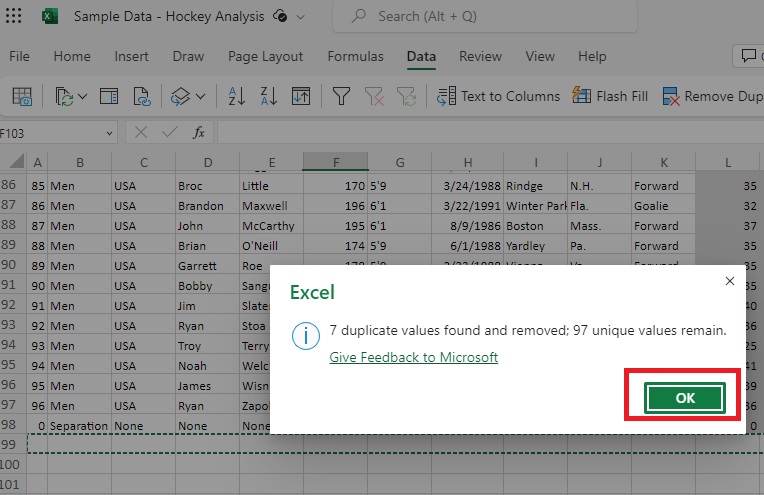Sort descending Z to A

pyautogui.click(x=268, y=96)
